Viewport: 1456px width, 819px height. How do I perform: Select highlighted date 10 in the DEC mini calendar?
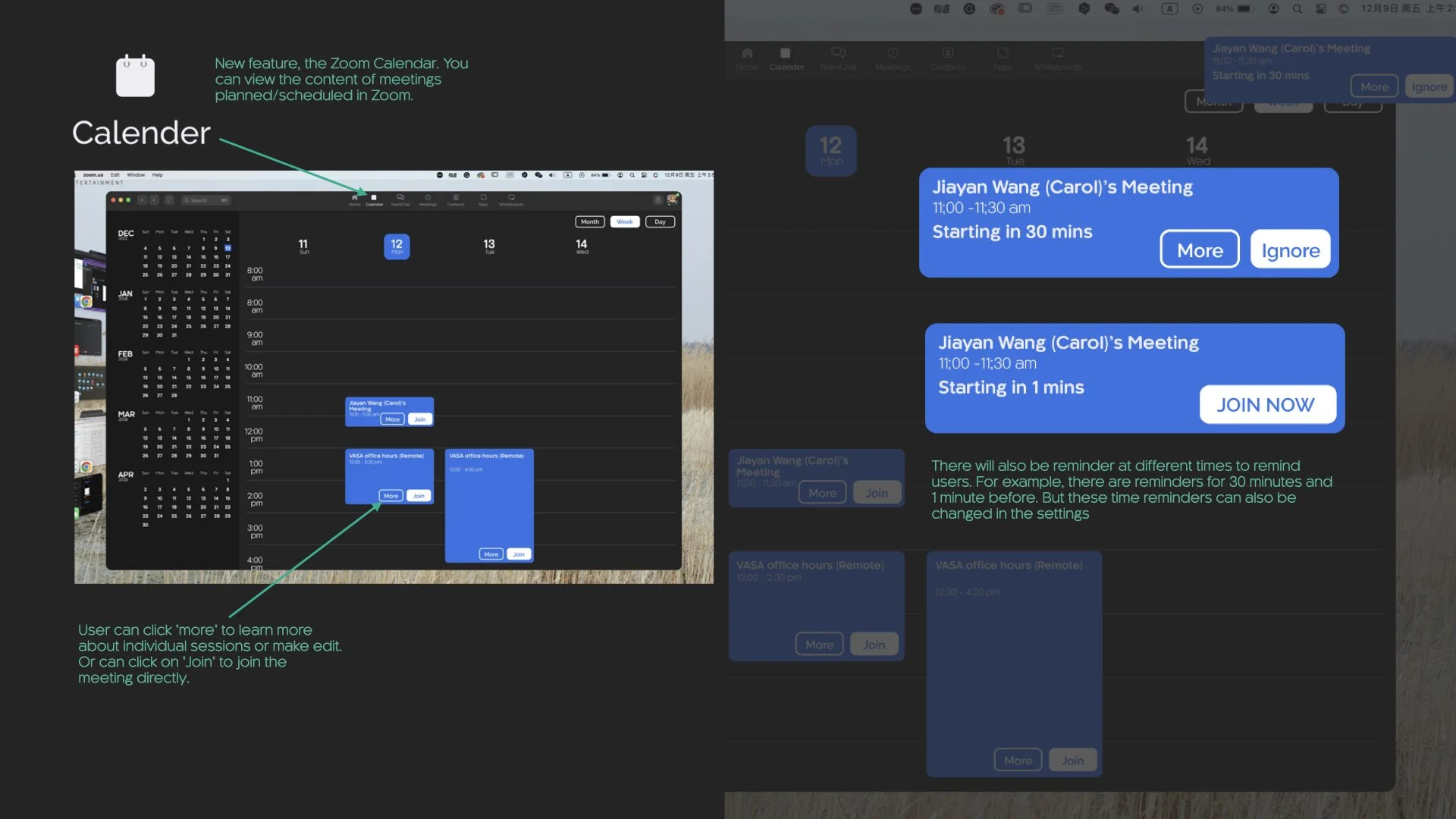coord(227,248)
